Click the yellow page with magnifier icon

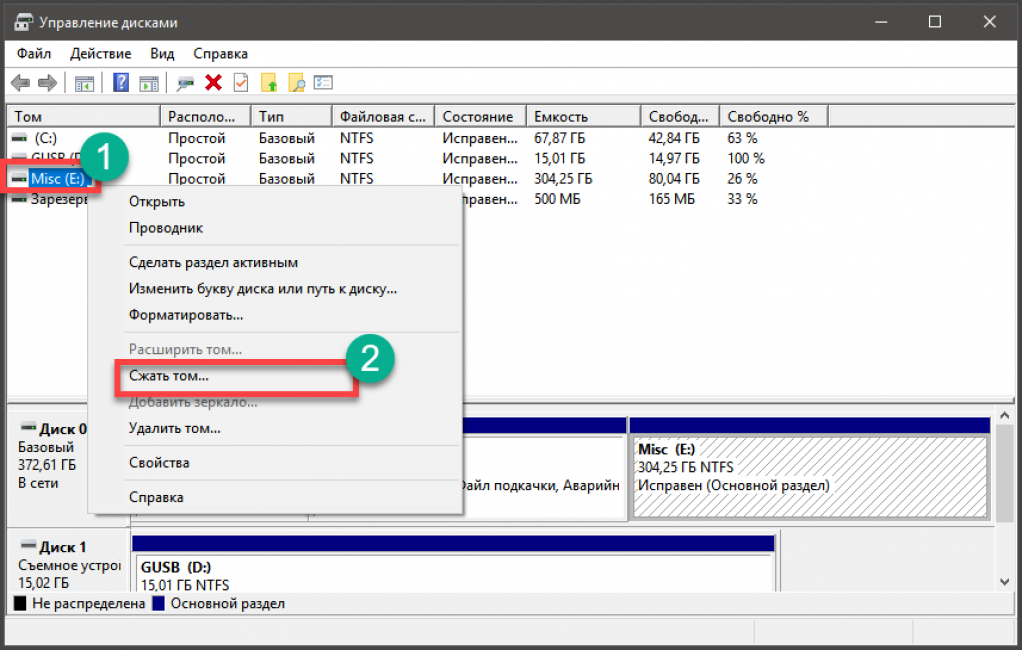click(x=296, y=83)
